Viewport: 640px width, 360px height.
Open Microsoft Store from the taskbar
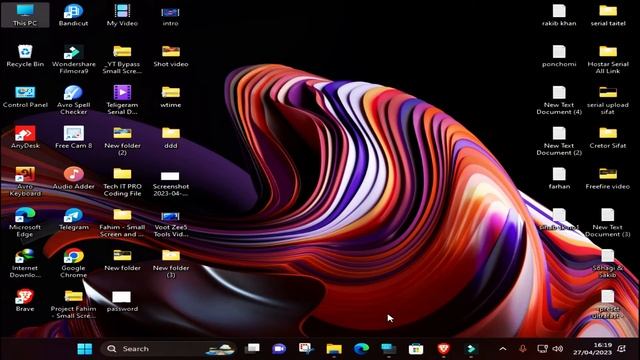[x=416, y=349]
